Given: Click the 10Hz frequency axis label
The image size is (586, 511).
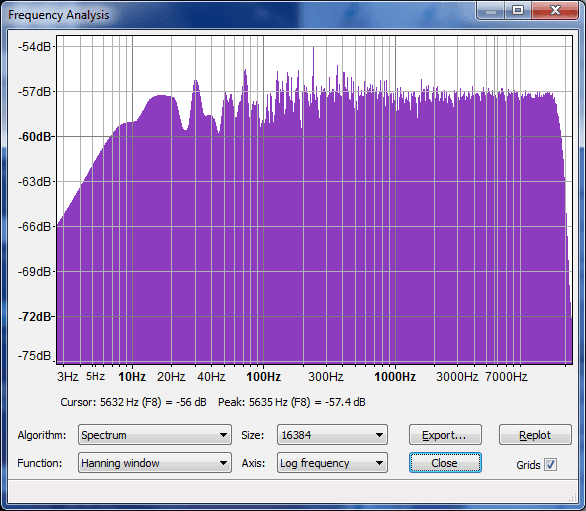Looking at the screenshot, I should pos(132,376).
